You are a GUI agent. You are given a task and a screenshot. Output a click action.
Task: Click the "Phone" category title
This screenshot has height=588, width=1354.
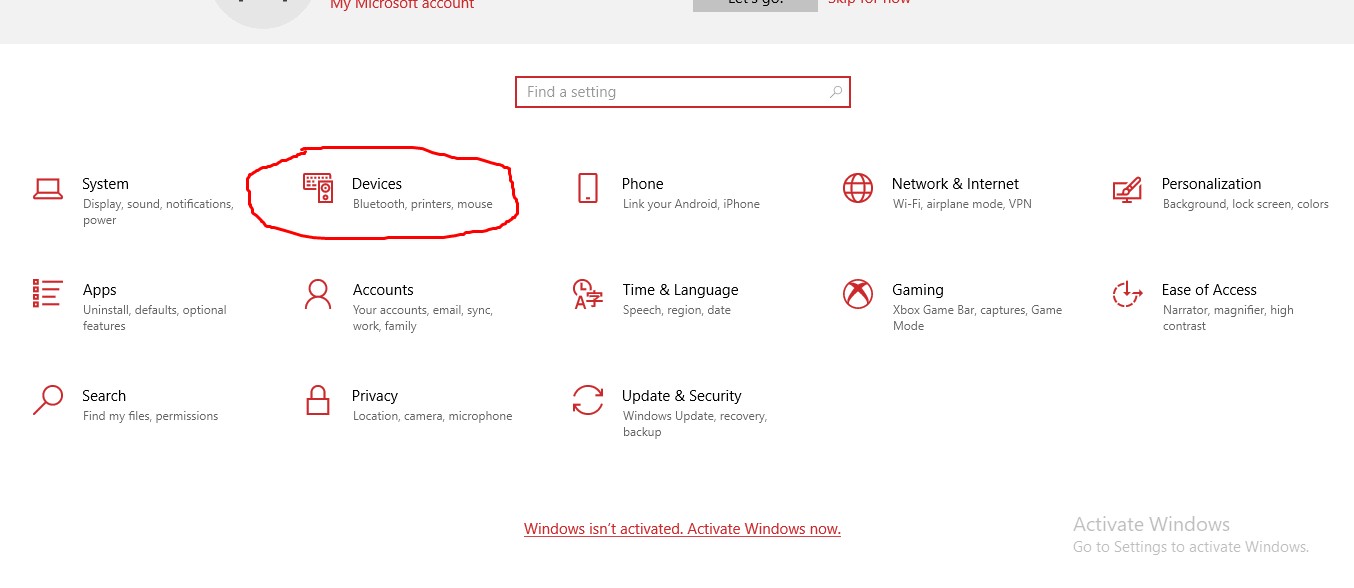point(642,184)
